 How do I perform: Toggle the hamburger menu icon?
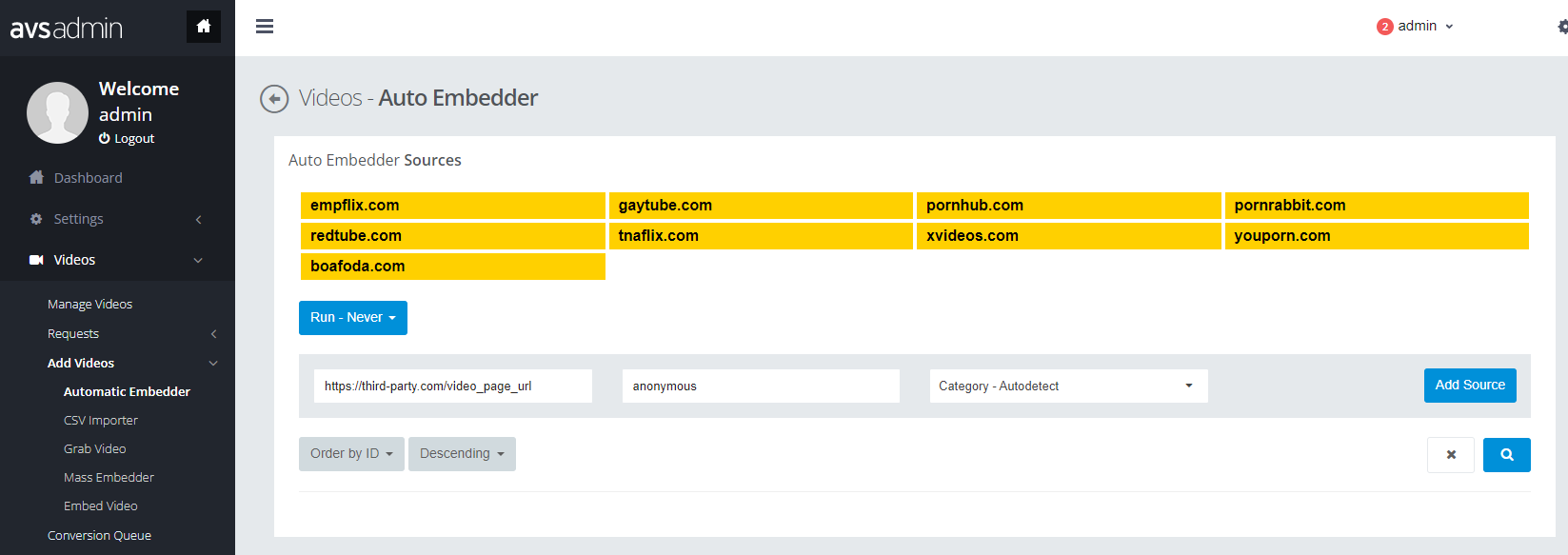[x=265, y=27]
